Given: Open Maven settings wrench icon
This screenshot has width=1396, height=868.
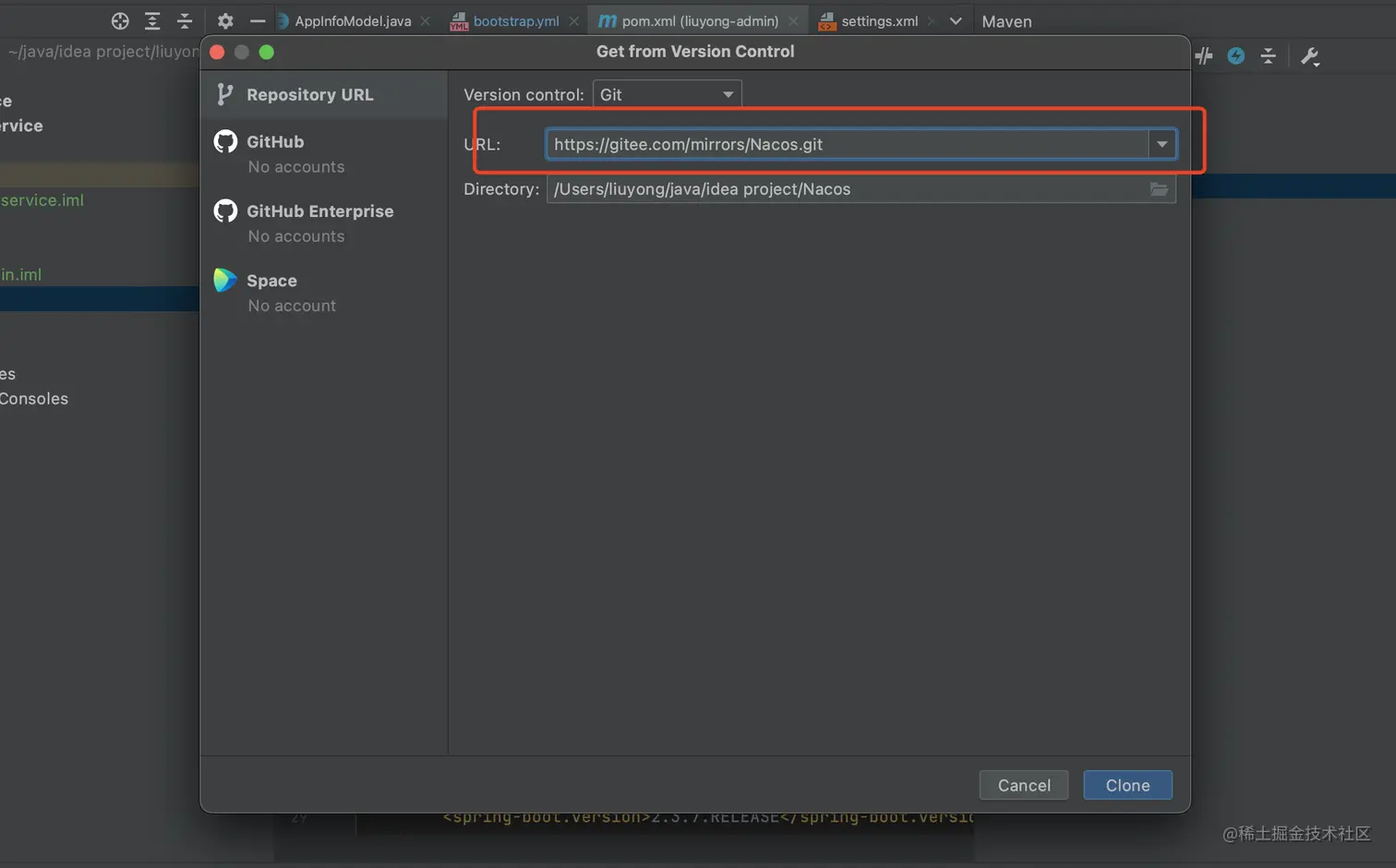Looking at the screenshot, I should pos(1310,56).
